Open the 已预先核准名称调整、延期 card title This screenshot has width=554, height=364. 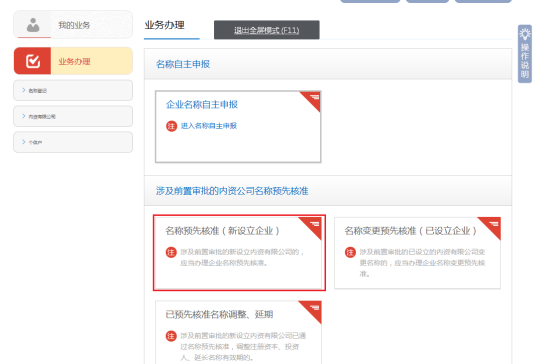tap(219, 314)
